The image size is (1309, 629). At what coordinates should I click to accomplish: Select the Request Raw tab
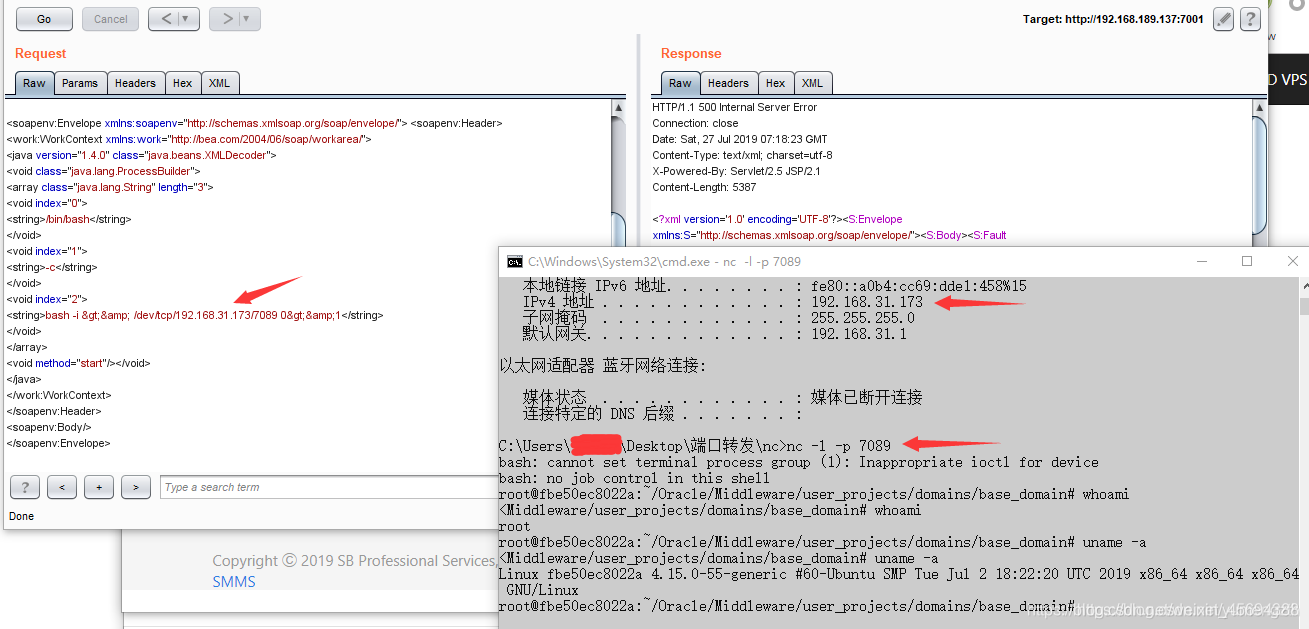pos(34,83)
